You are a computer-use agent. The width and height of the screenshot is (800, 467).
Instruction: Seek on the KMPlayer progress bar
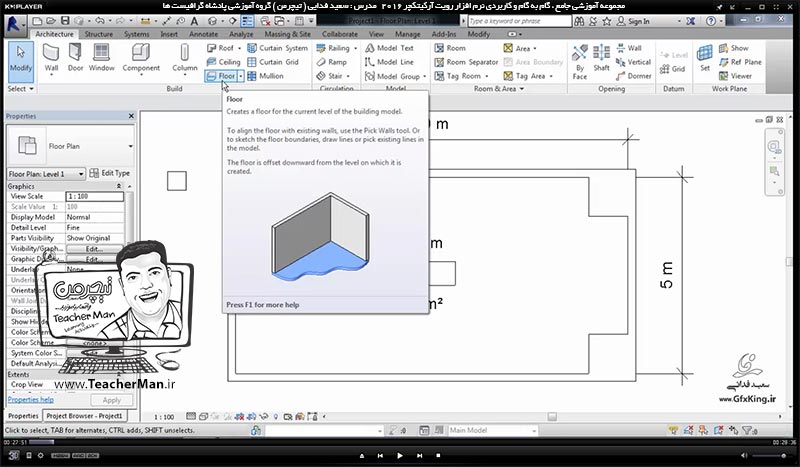pos(399,442)
